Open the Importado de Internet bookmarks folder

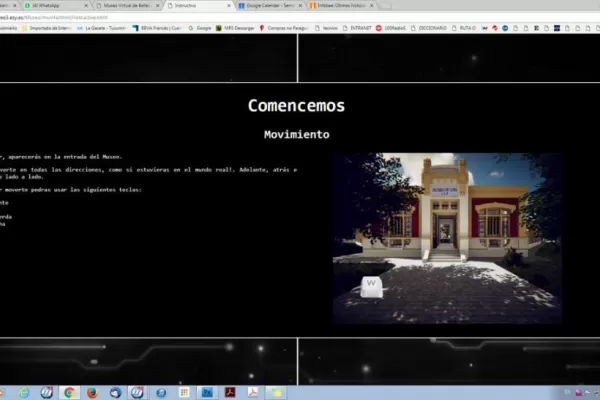click(x=46, y=28)
